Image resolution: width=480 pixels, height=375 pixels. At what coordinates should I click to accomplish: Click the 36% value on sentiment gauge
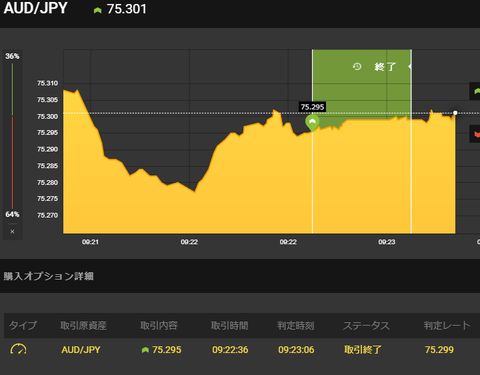[12, 56]
